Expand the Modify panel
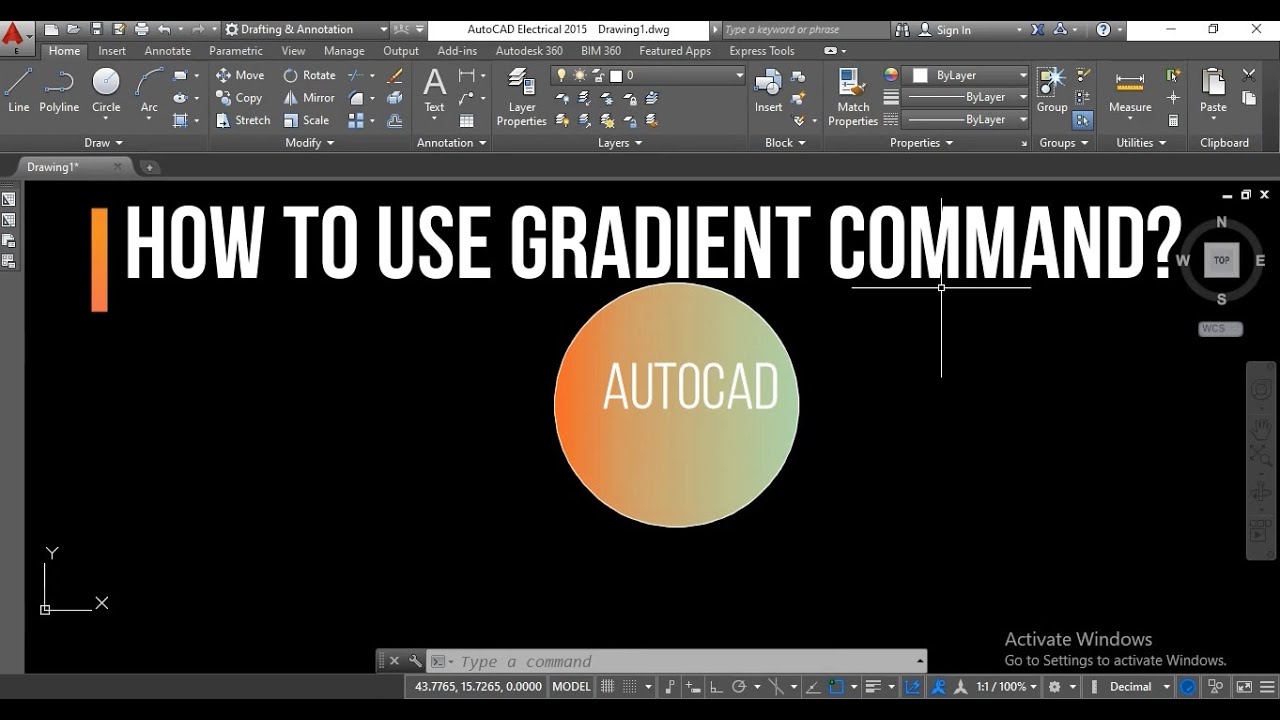 [309, 143]
